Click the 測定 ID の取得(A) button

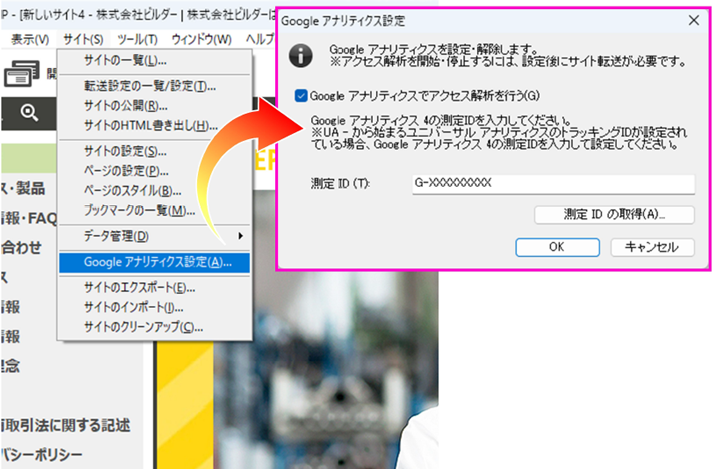point(614,214)
